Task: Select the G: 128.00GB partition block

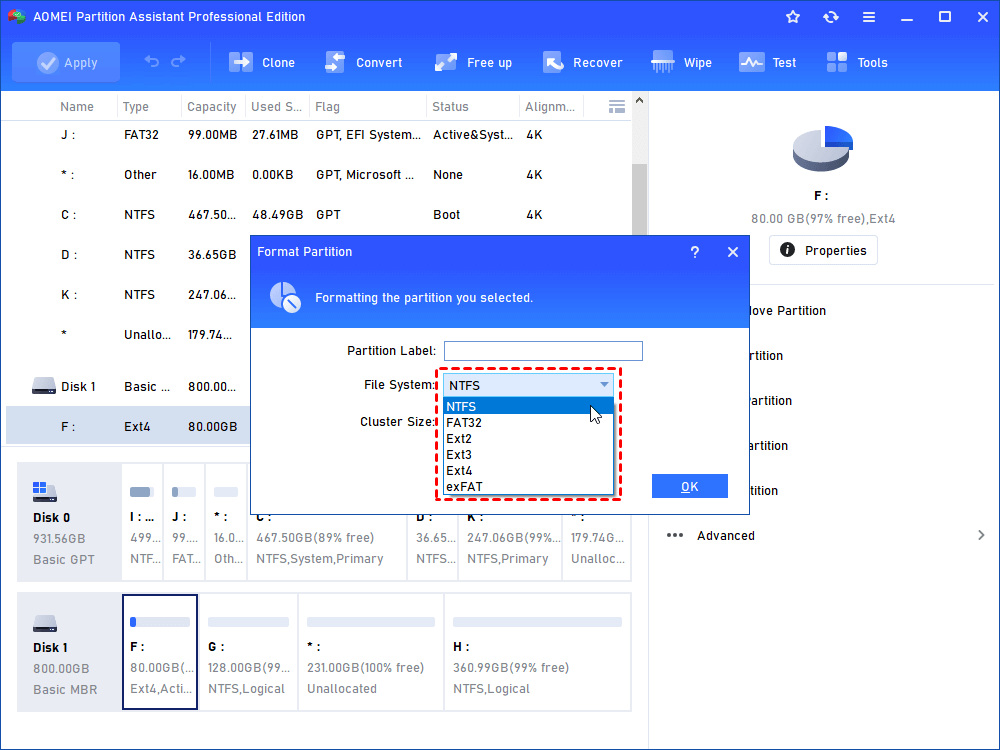Action: click(248, 652)
